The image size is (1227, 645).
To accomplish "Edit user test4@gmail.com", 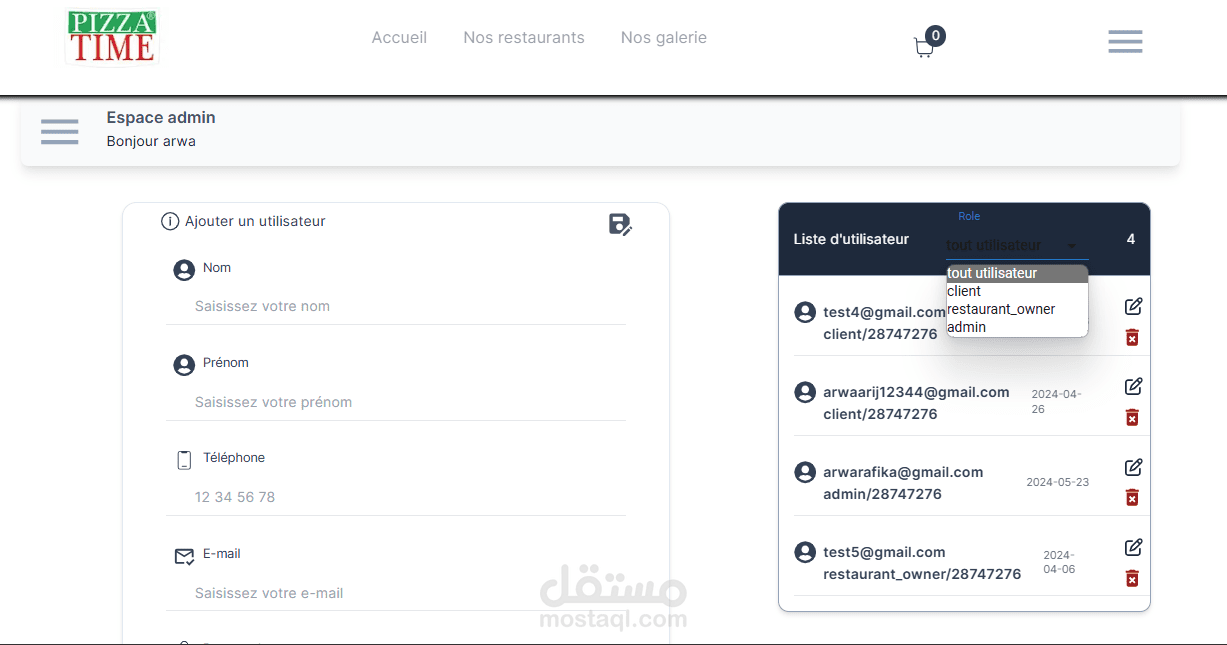I will pos(1133,306).
